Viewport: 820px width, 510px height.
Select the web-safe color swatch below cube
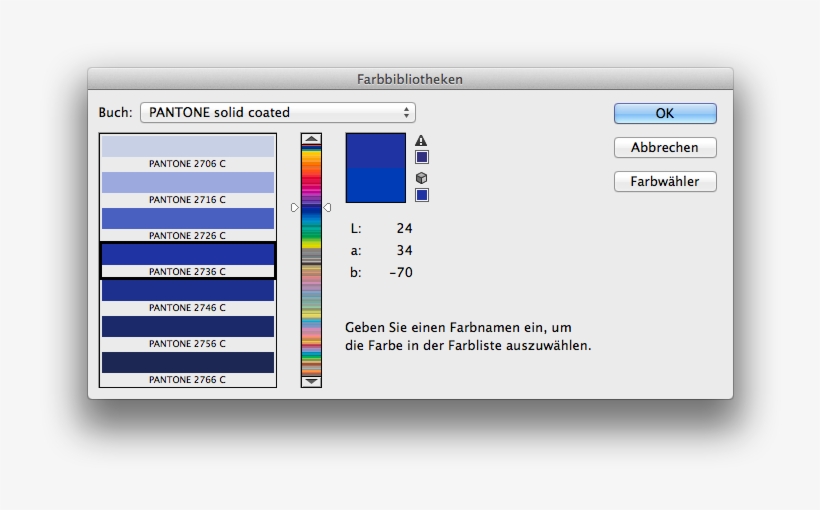[422, 195]
